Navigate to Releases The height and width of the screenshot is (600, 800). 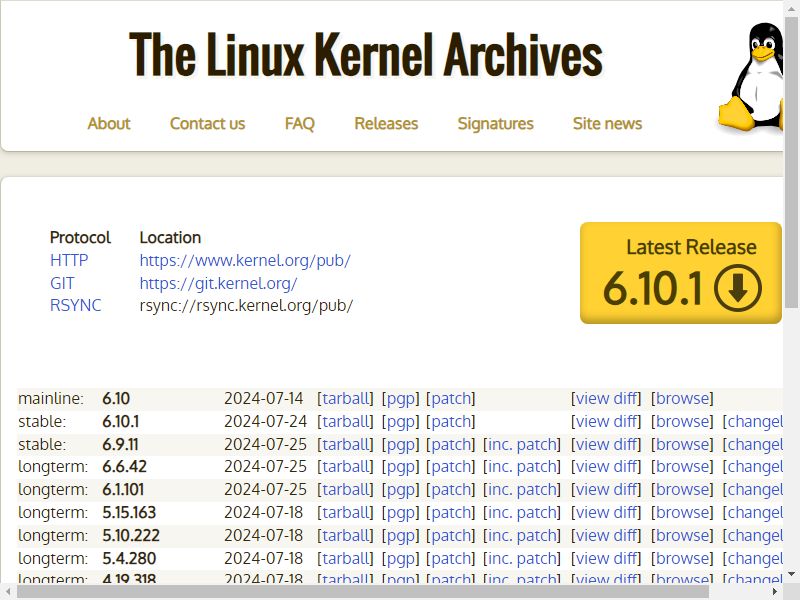click(386, 123)
